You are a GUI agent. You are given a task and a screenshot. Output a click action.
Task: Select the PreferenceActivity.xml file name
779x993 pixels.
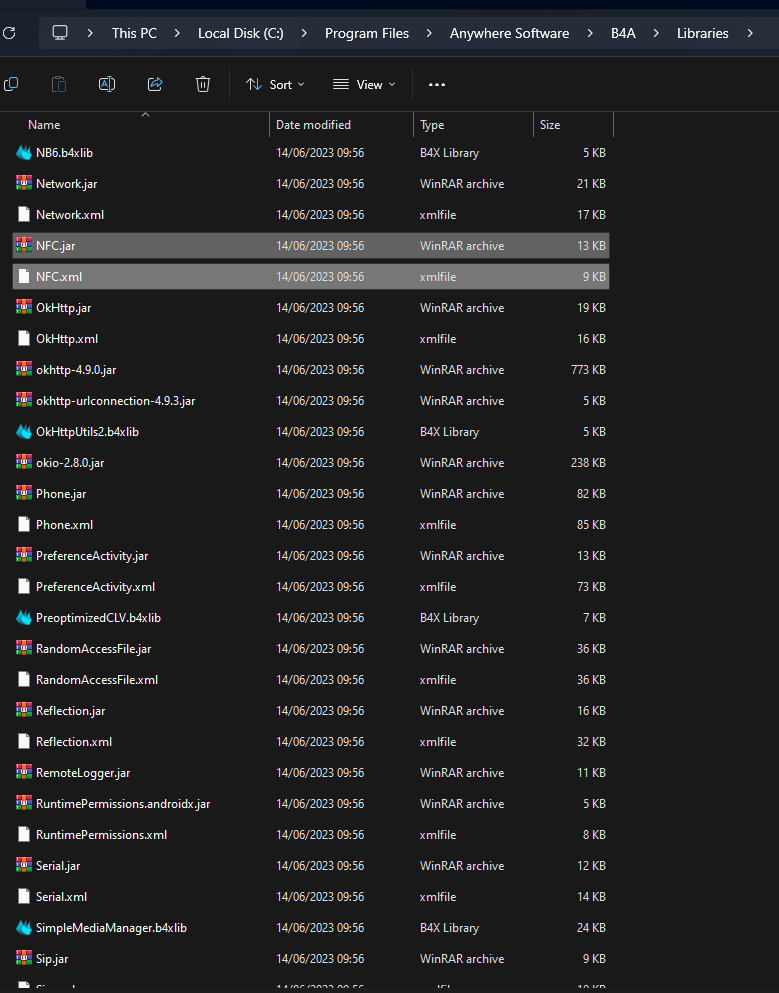pos(95,586)
